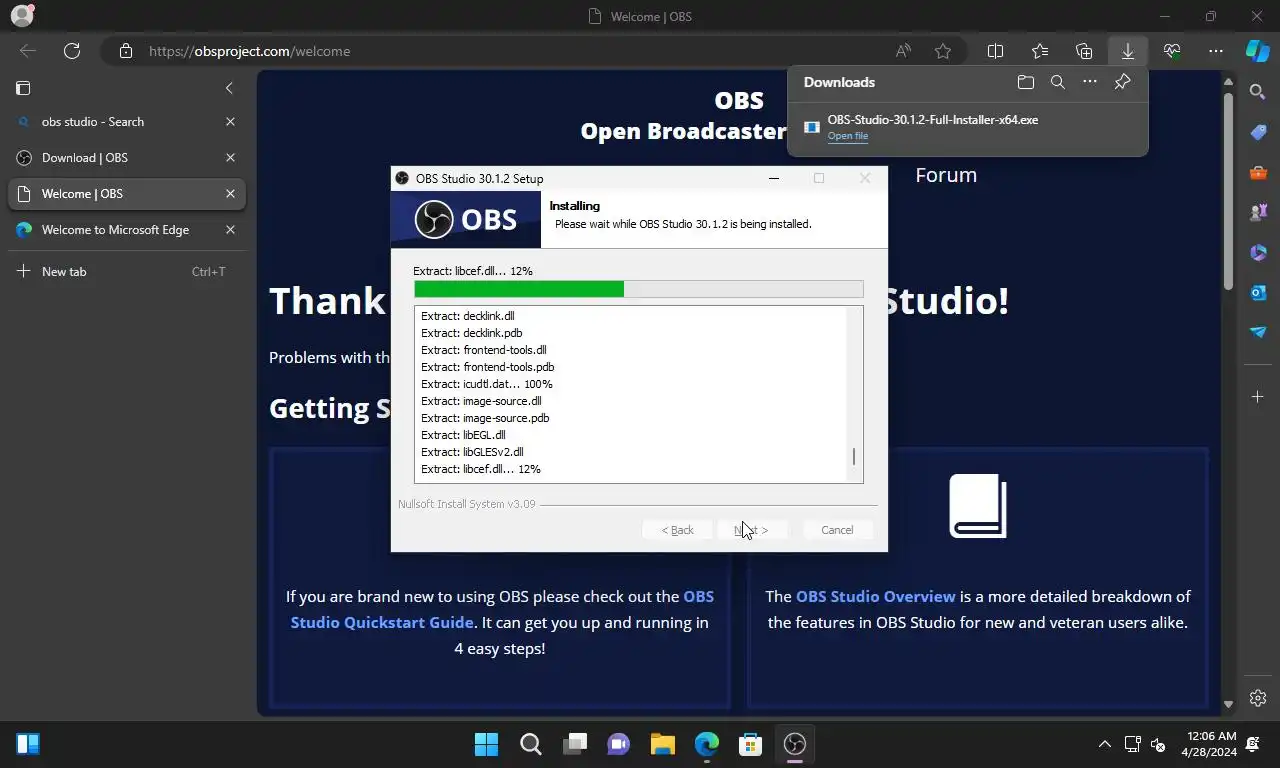Viewport: 1280px width, 768px height.
Task: Open the Drop paper-plane sidebar icon
Action: [1258, 332]
